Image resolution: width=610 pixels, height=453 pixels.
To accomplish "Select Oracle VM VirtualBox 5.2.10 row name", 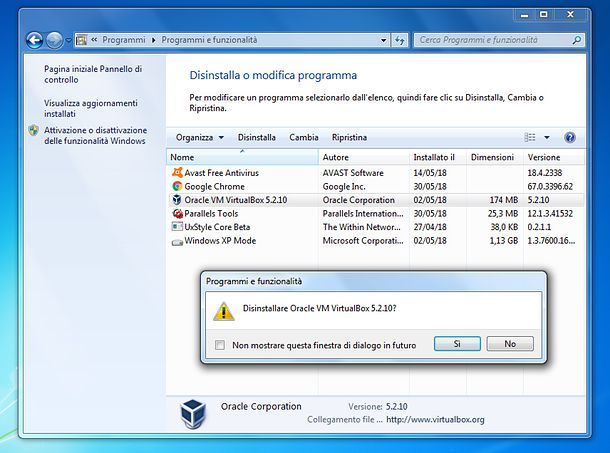I will 236,200.
